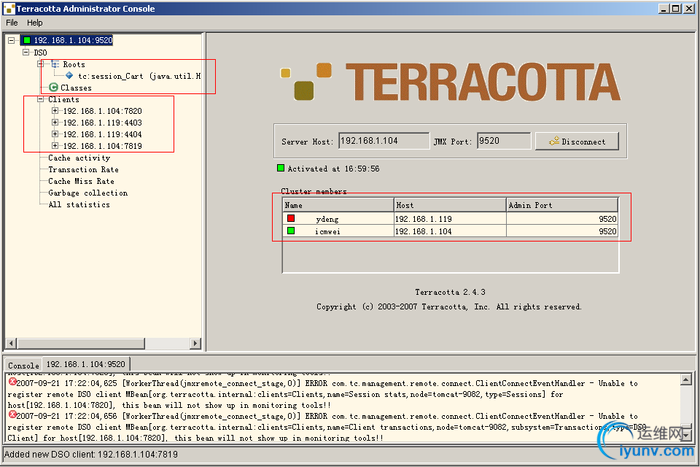Click the blue diamond icon of tc:session_Cart
700x467 pixels.
[x=69, y=76]
